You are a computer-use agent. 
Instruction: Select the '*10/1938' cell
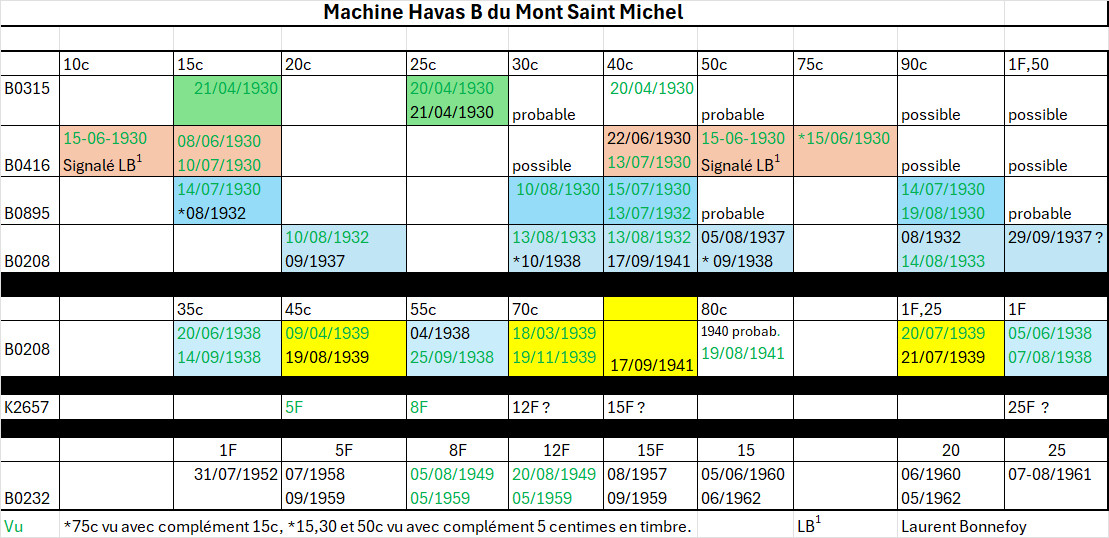(x=546, y=262)
